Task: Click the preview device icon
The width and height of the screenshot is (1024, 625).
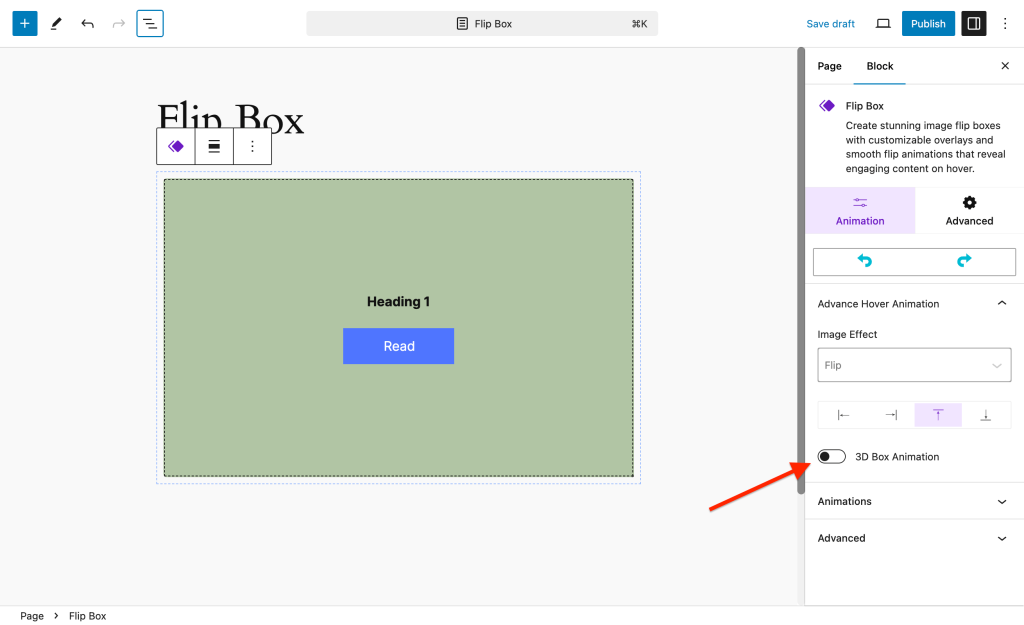Action: point(883,23)
